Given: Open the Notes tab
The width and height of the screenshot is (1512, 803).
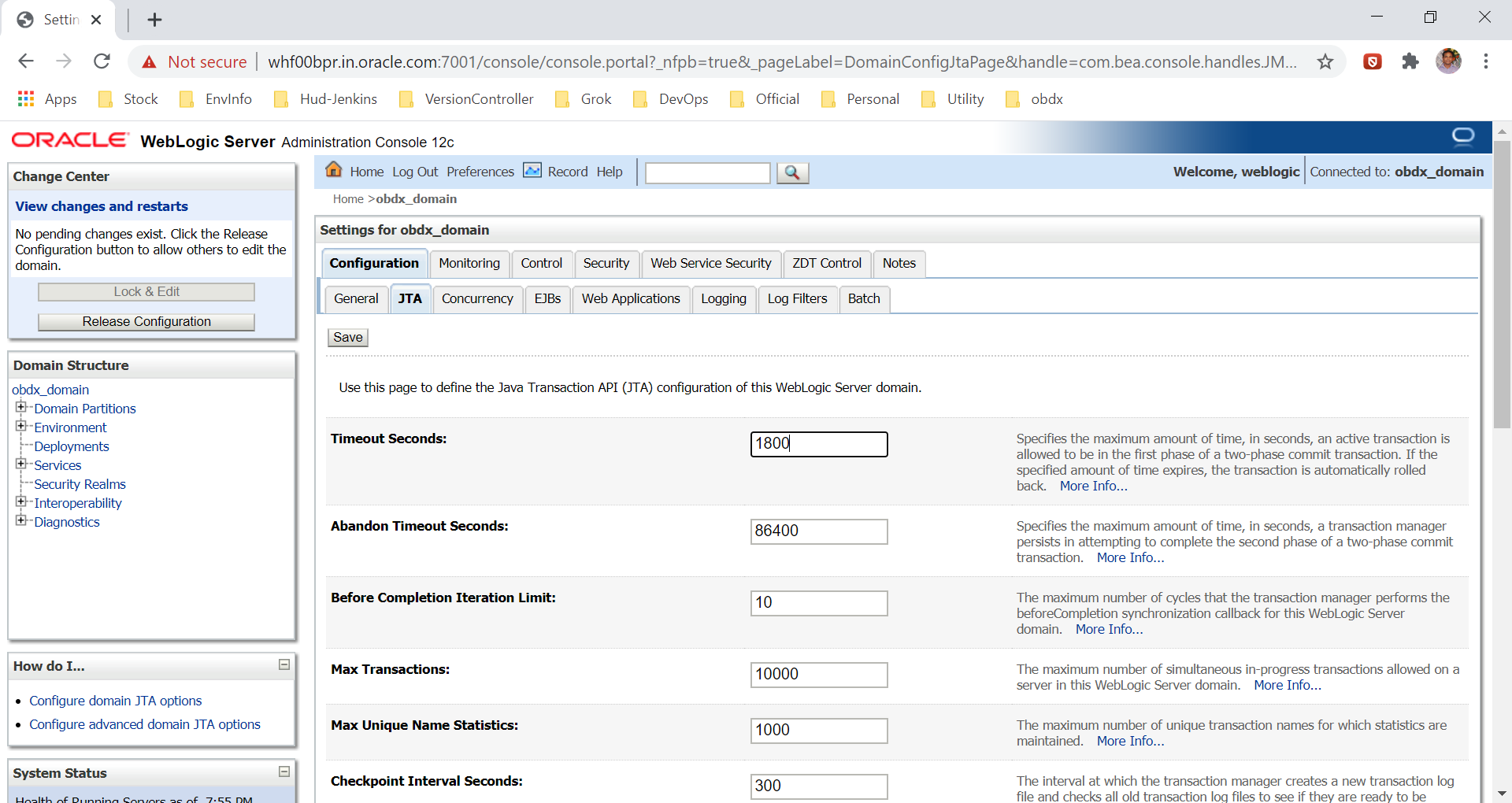Looking at the screenshot, I should tap(899, 264).
